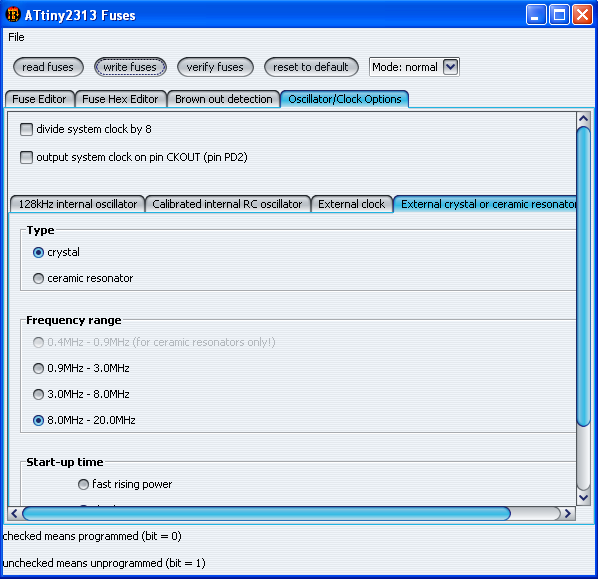Click the reset to default button

(311, 67)
